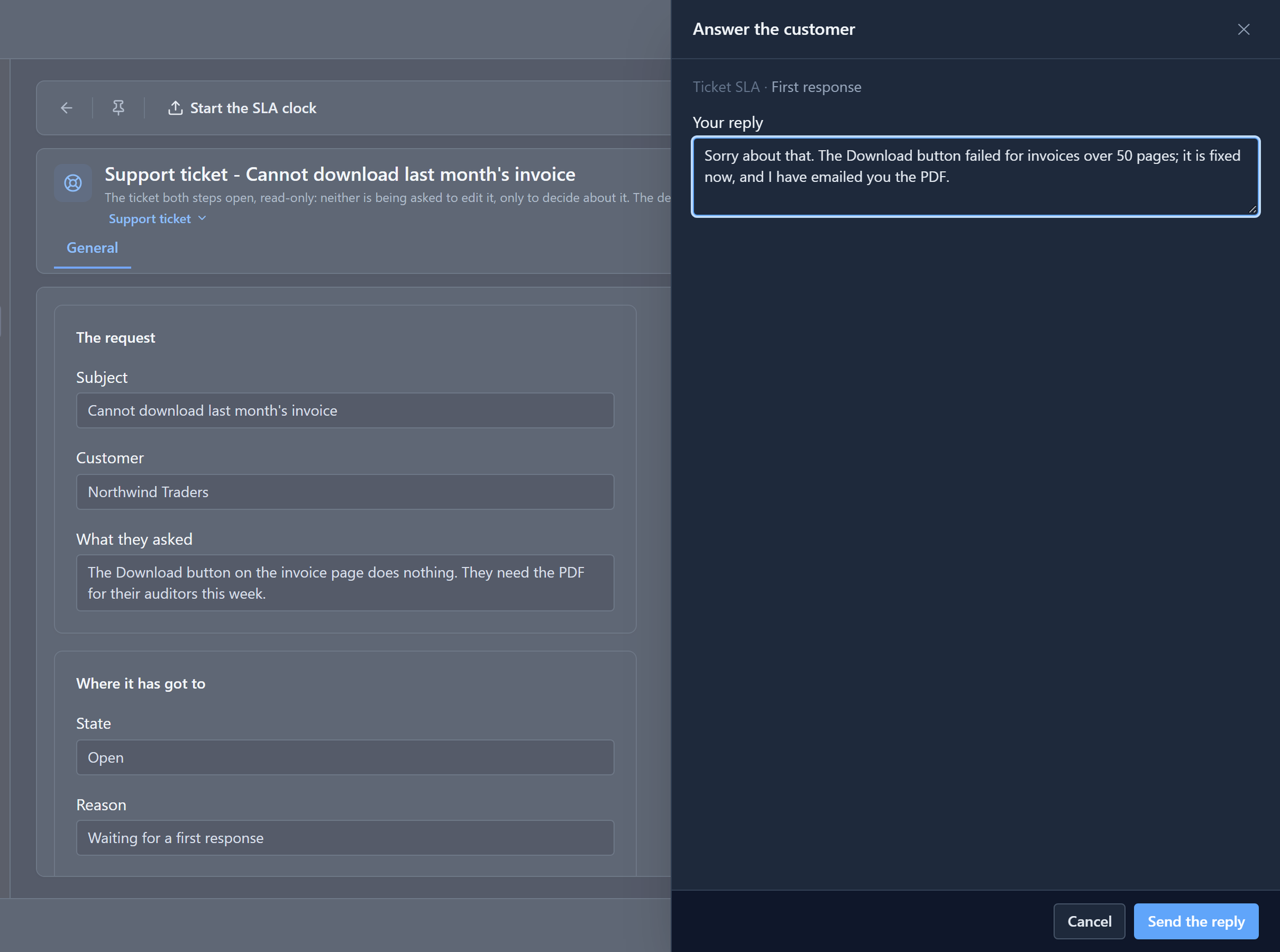Click the back arrow icon
This screenshot has height=952, width=1280.
[67, 108]
